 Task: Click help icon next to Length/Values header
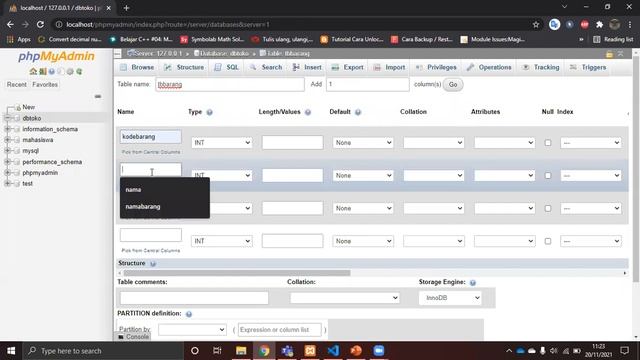pos(308,112)
